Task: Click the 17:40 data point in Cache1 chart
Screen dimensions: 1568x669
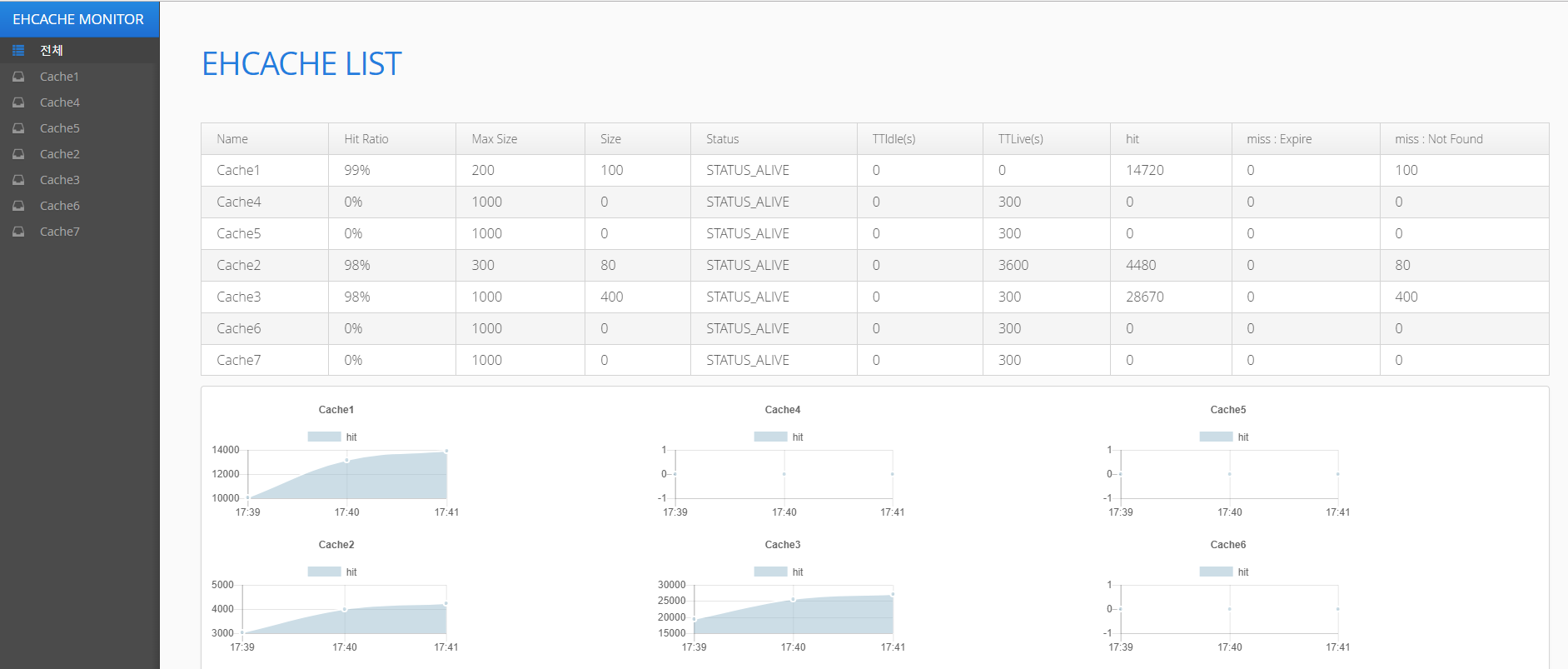Action: (347, 460)
